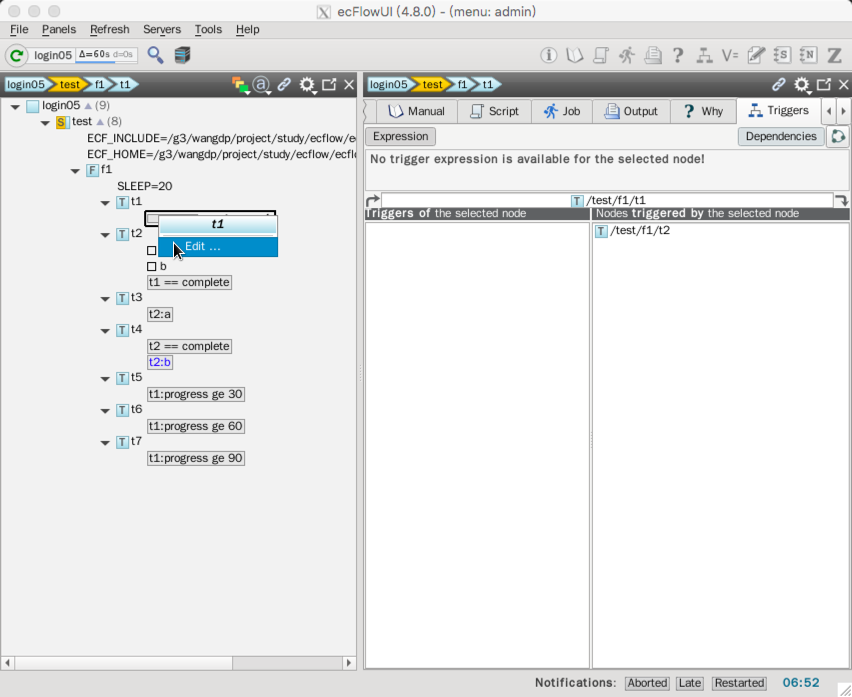The image size is (852, 697).
Task: Click the Dependencies button
Action: point(780,137)
